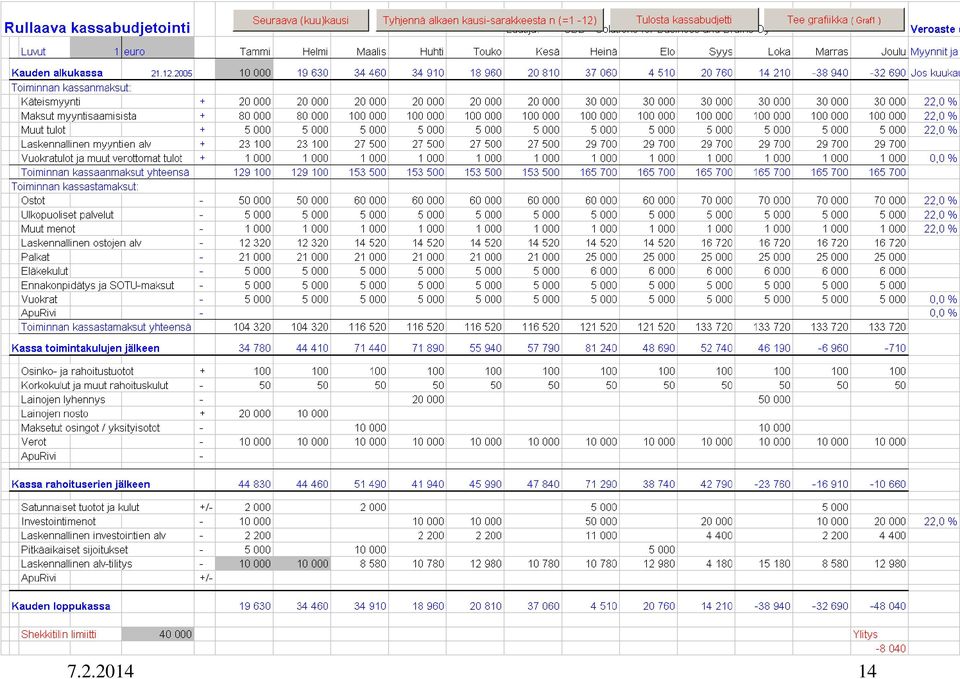Click the Seuraava (kuu)kausi button
This screenshot has height=679, width=960.
[301, 20]
